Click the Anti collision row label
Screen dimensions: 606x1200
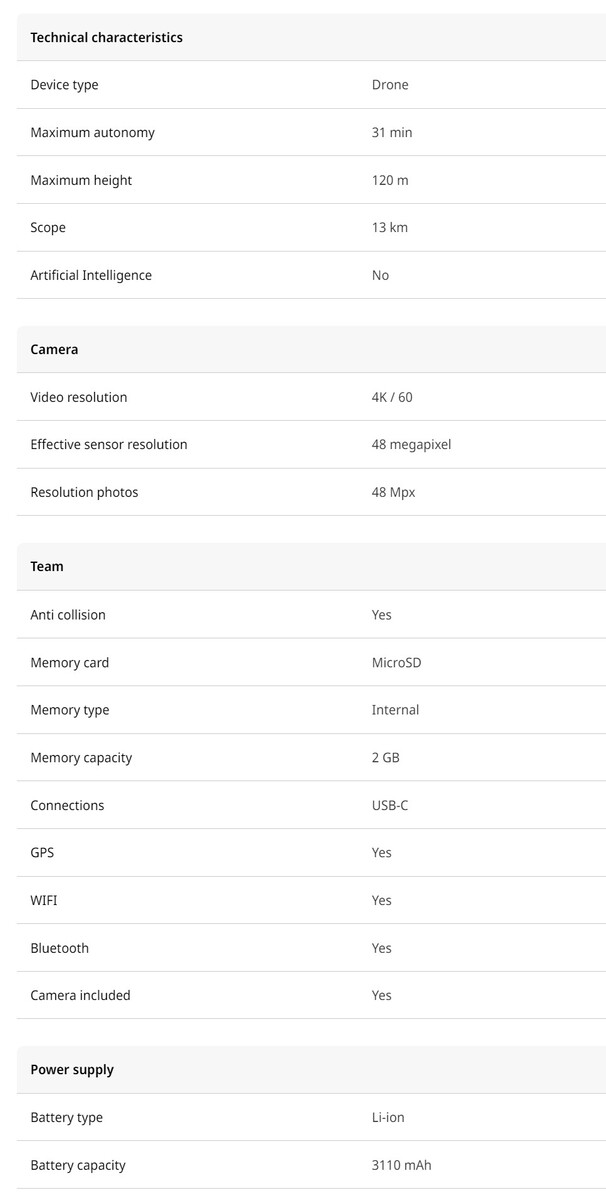coord(68,614)
